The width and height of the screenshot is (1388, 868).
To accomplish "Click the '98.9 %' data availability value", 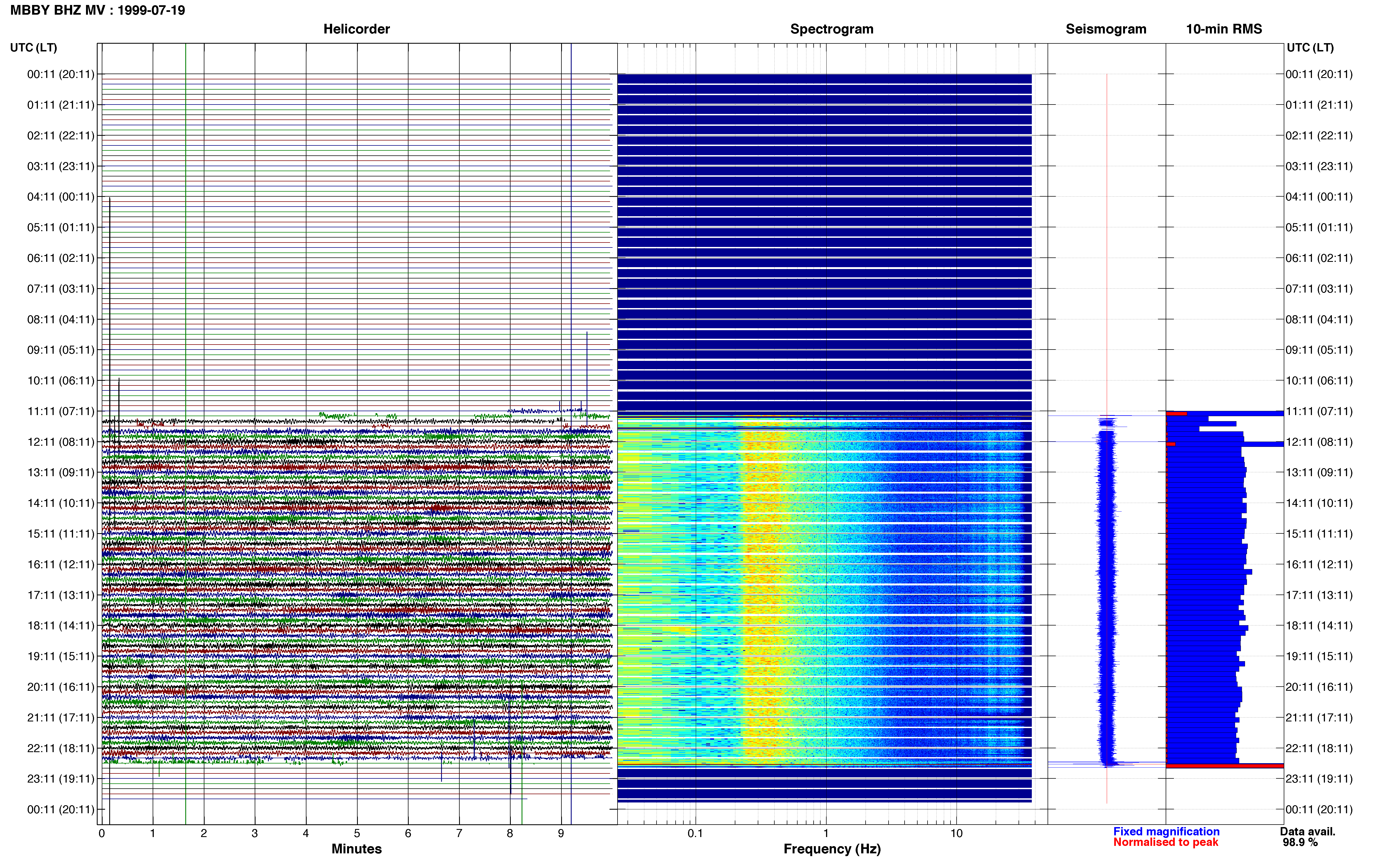I will click(1300, 843).
